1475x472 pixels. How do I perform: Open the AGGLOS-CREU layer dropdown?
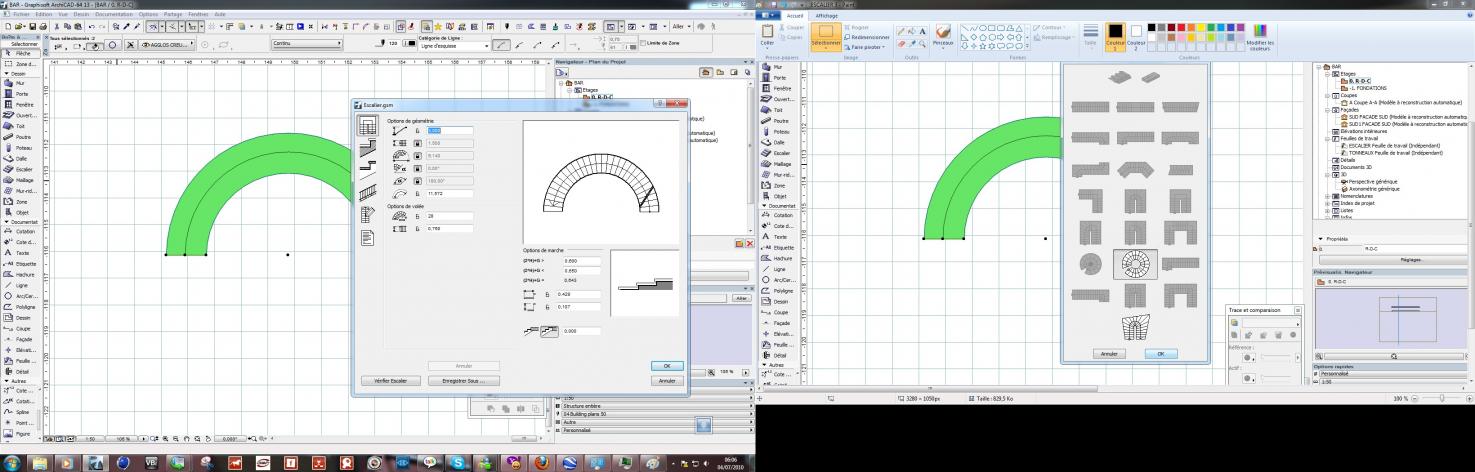tap(166, 45)
